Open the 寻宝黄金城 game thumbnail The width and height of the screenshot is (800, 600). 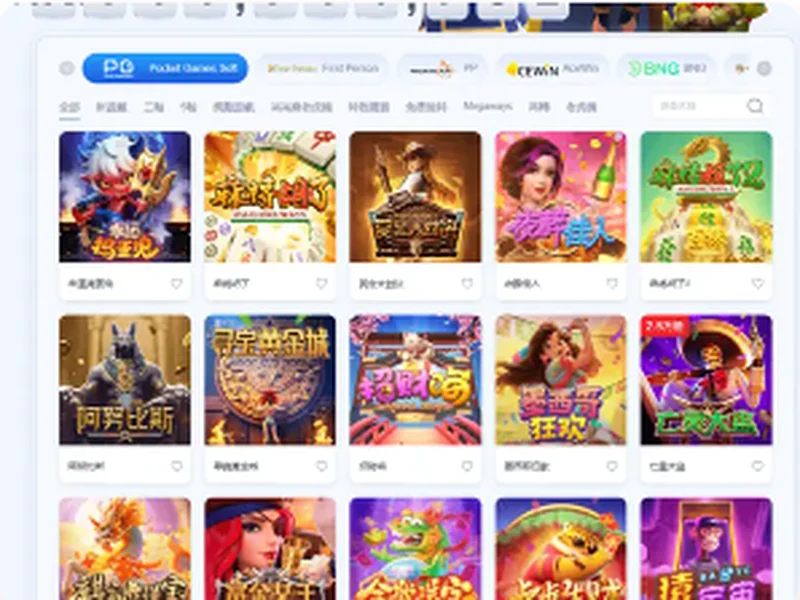[270, 380]
